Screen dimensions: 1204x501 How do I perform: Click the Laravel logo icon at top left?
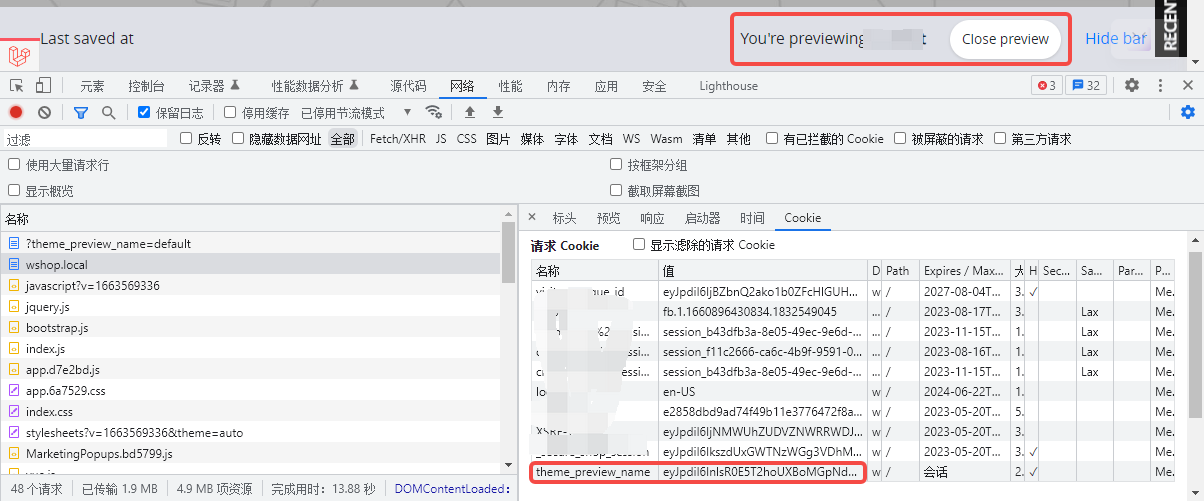pyautogui.click(x=19, y=54)
